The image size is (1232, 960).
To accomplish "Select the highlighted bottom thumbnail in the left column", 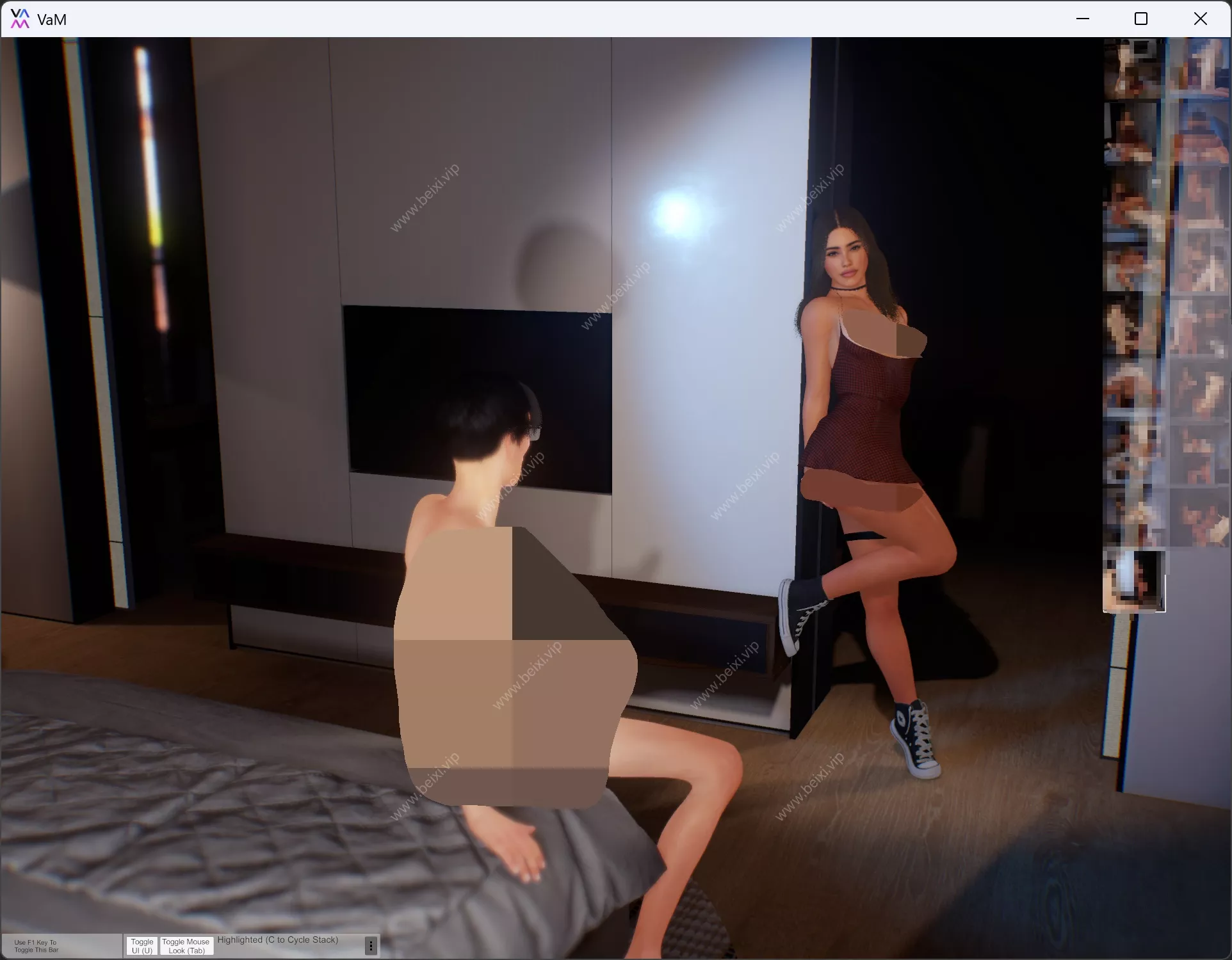I will (1133, 581).
